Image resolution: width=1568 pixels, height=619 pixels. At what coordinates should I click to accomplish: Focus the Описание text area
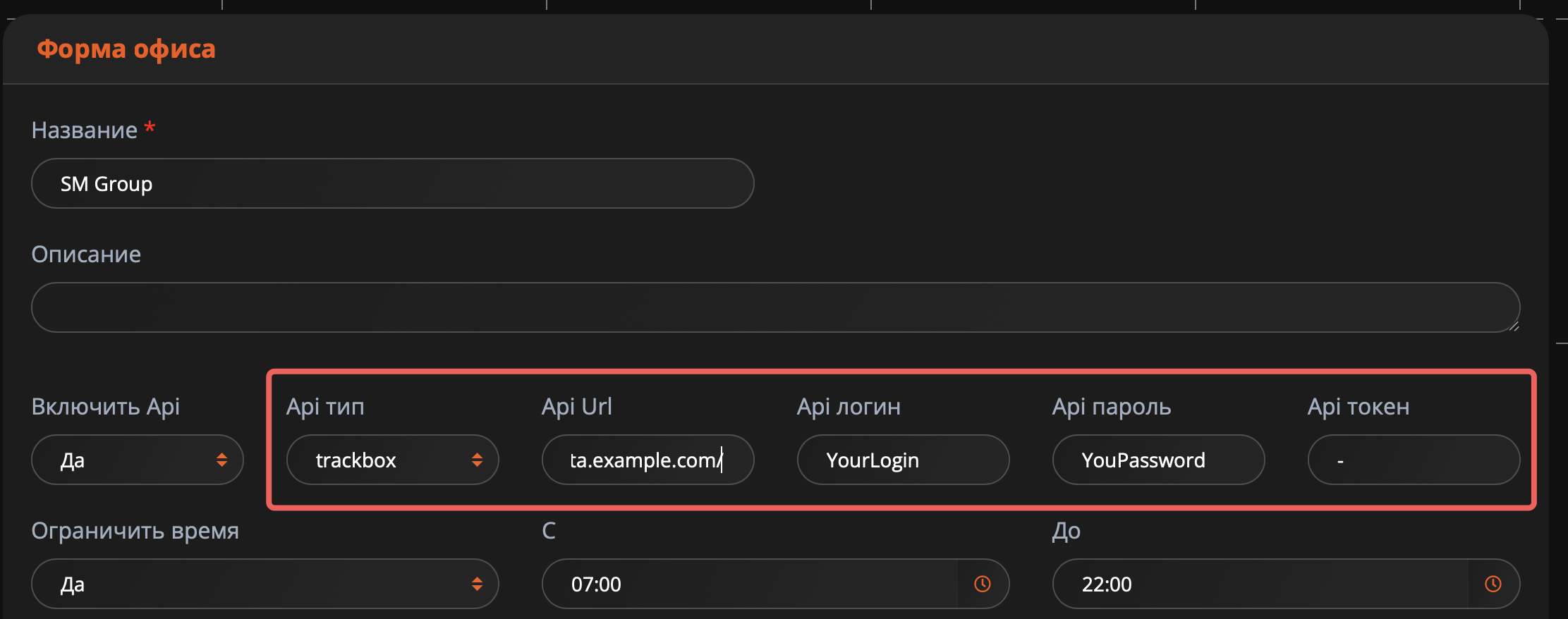click(x=775, y=307)
